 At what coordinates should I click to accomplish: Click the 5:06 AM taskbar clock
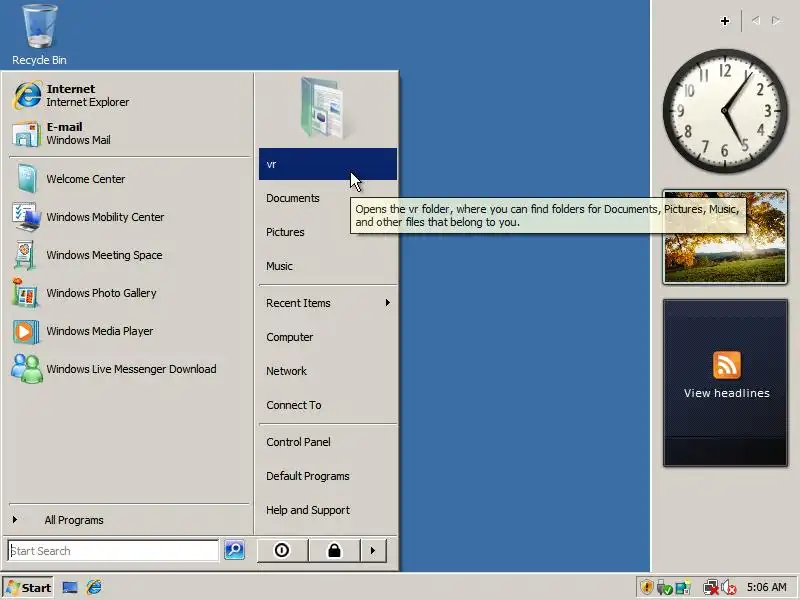(x=766, y=587)
